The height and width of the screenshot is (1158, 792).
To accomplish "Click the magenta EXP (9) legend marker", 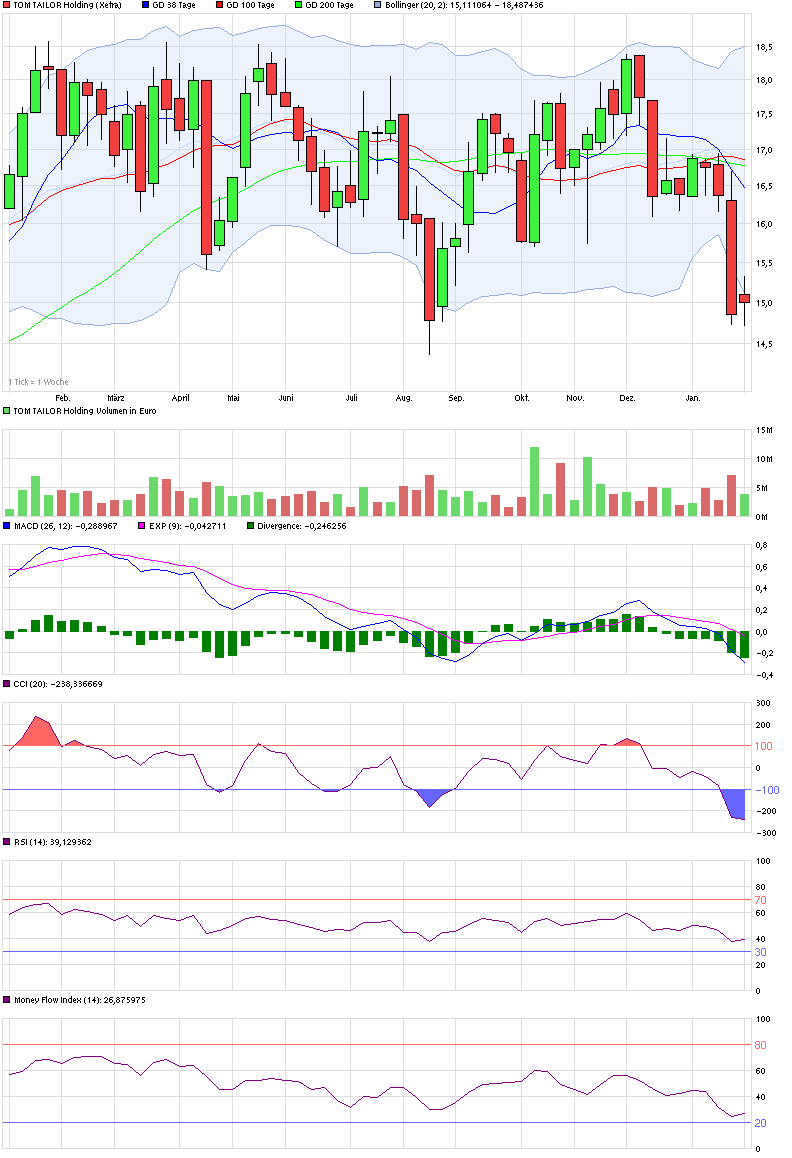I will click(142, 525).
